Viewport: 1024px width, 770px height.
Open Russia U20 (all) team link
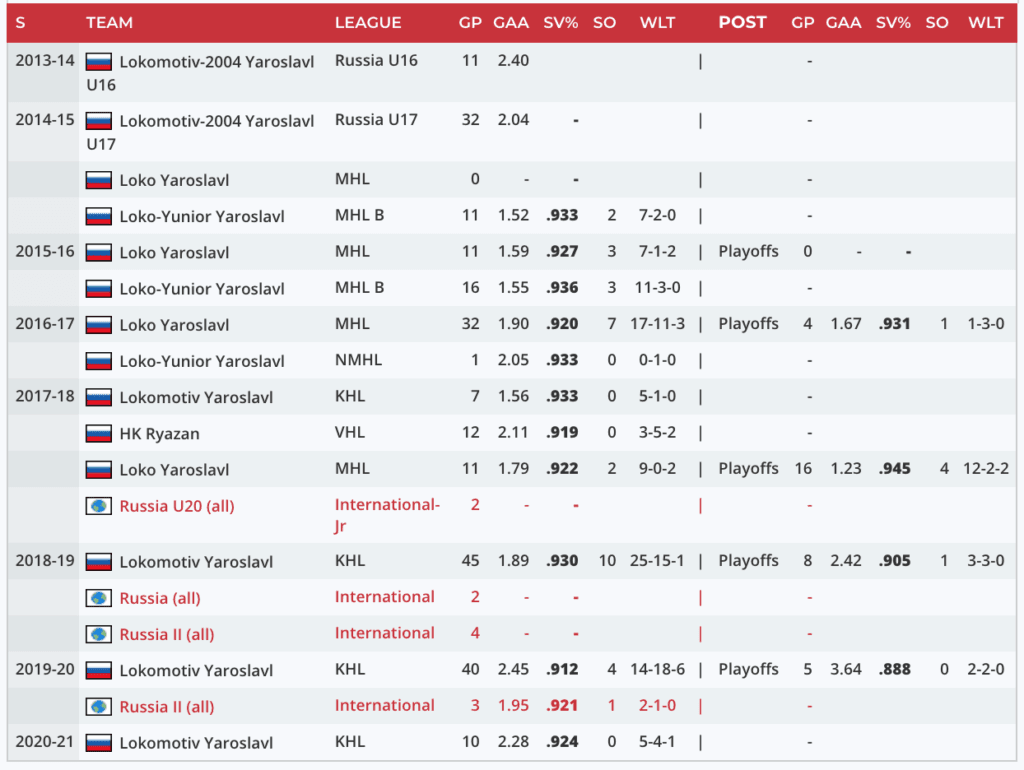pos(176,506)
